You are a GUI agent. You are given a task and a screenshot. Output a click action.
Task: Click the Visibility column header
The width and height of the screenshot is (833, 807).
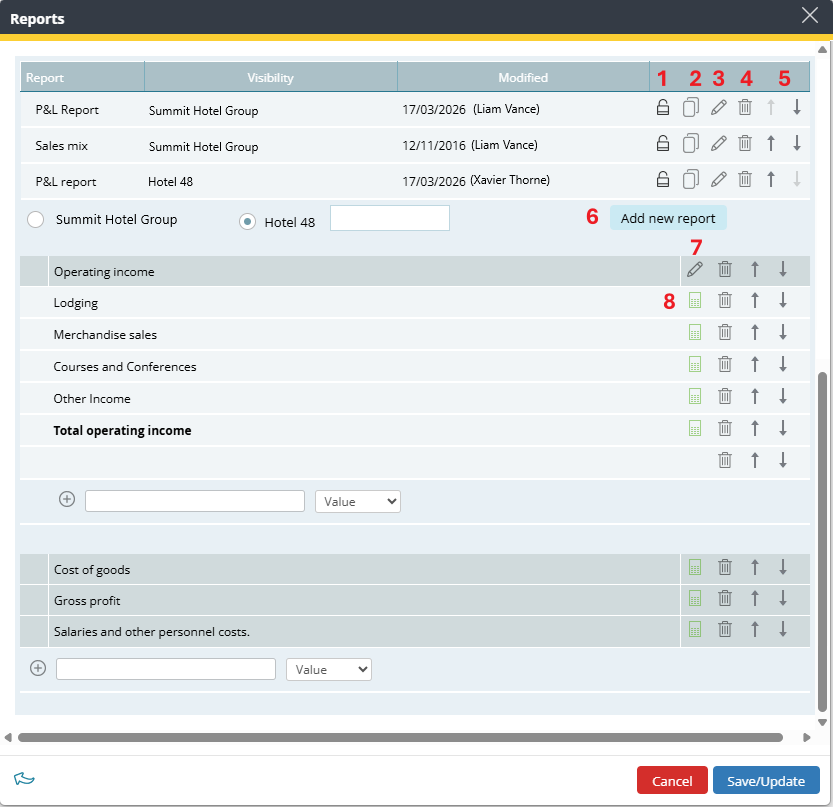[x=270, y=78]
